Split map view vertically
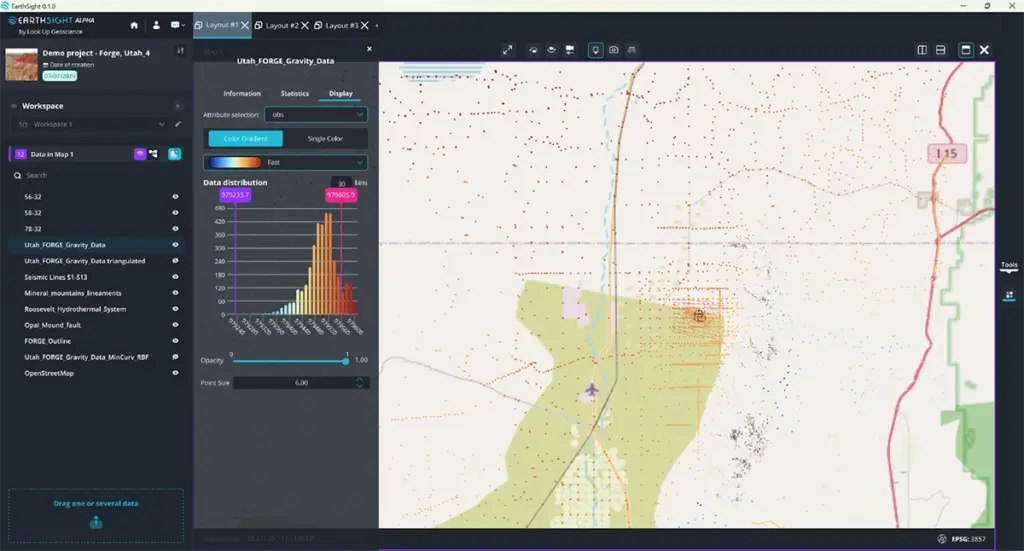1024x551 pixels. 922,50
